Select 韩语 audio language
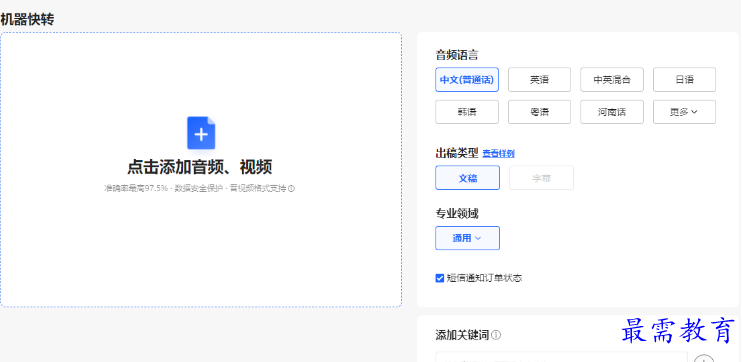The height and width of the screenshot is (362, 743). (x=467, y=112)
